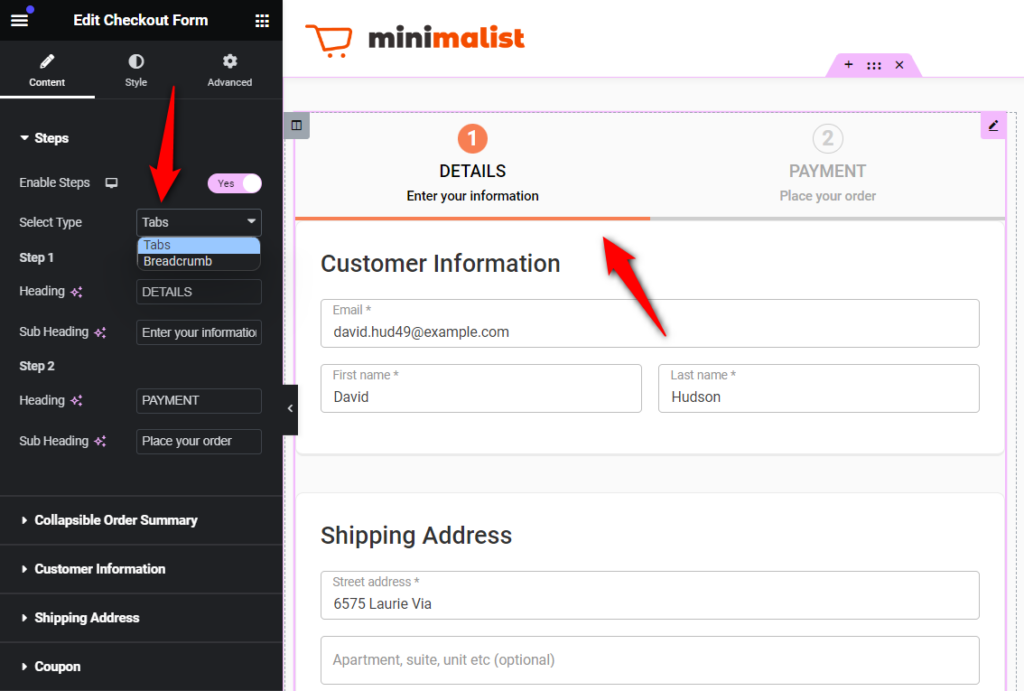The width and height of the screenshot is (1024, 691).
Task: Open the widgets library grid icon
Action: (262, 20)
